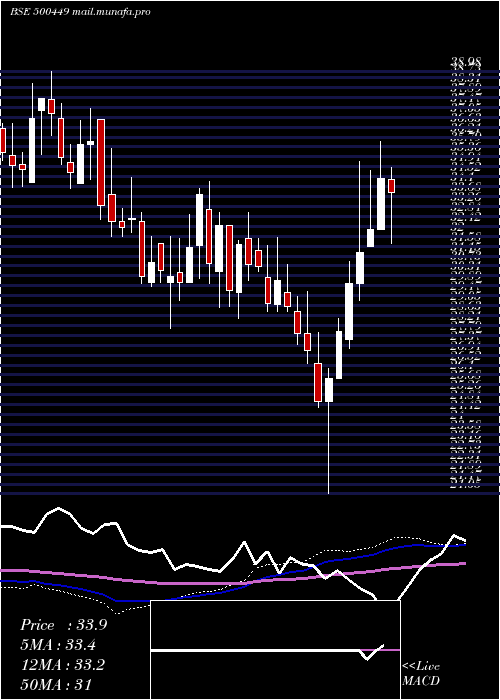
Task: Click the lowest white candle with the long lower wick
Action: tap(329, 390)
